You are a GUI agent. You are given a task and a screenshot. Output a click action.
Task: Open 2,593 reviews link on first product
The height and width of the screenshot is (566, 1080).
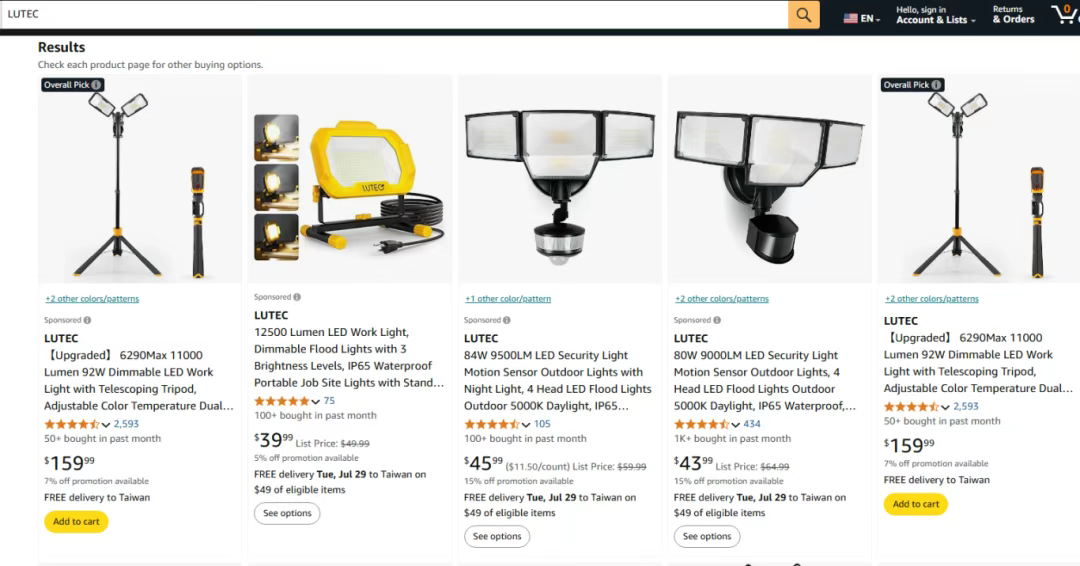[x=126, y=424]
